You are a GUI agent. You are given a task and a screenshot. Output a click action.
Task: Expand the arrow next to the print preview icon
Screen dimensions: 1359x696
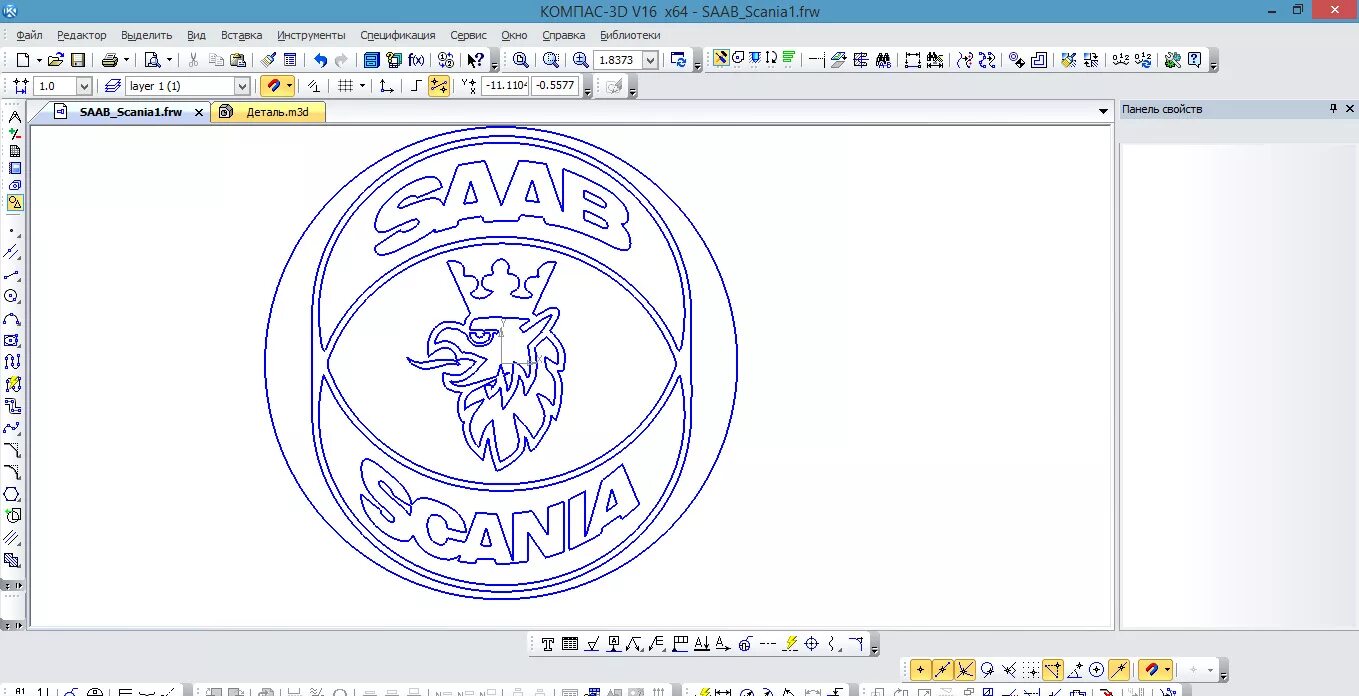(169, 60)
